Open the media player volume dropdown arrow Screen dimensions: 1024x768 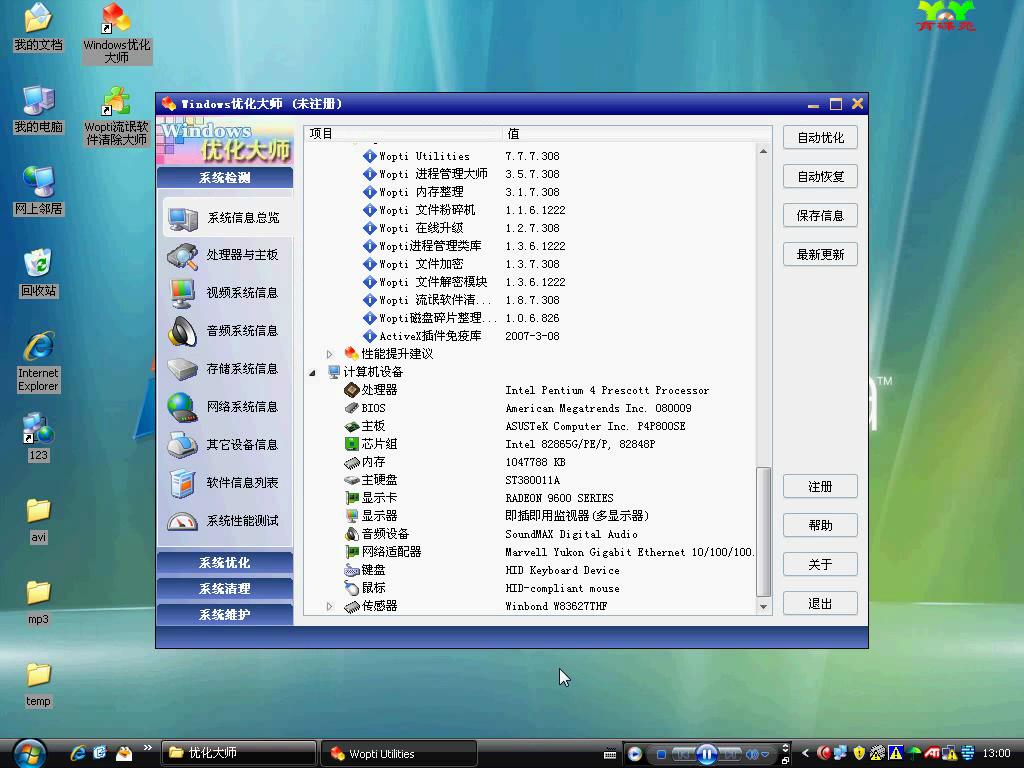(x=765, y=754)
